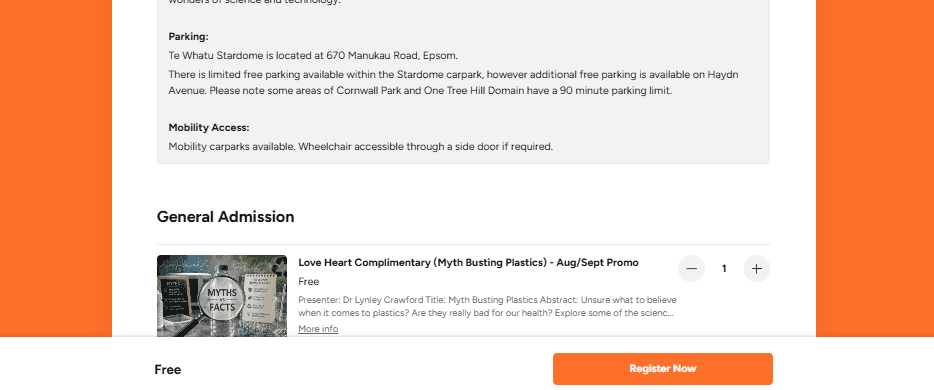Click the Free total in the bottom bar
Viewport: 934px width, 390px height.
[x=167, y=370]
